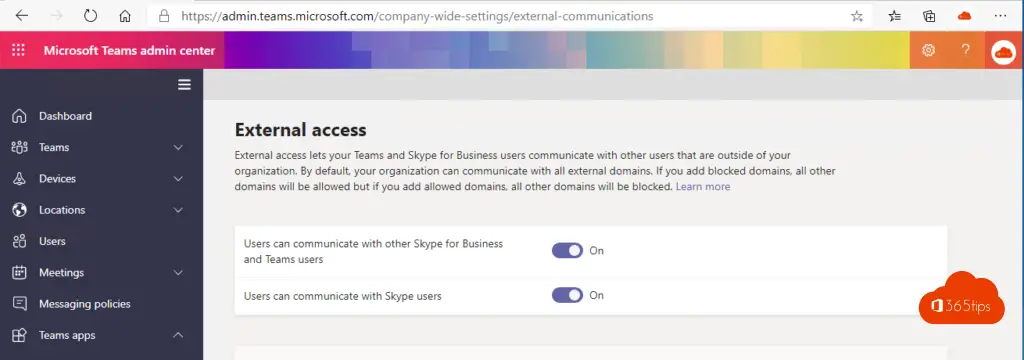Expand the Meetings section chevron

click(x=178, y=273)
